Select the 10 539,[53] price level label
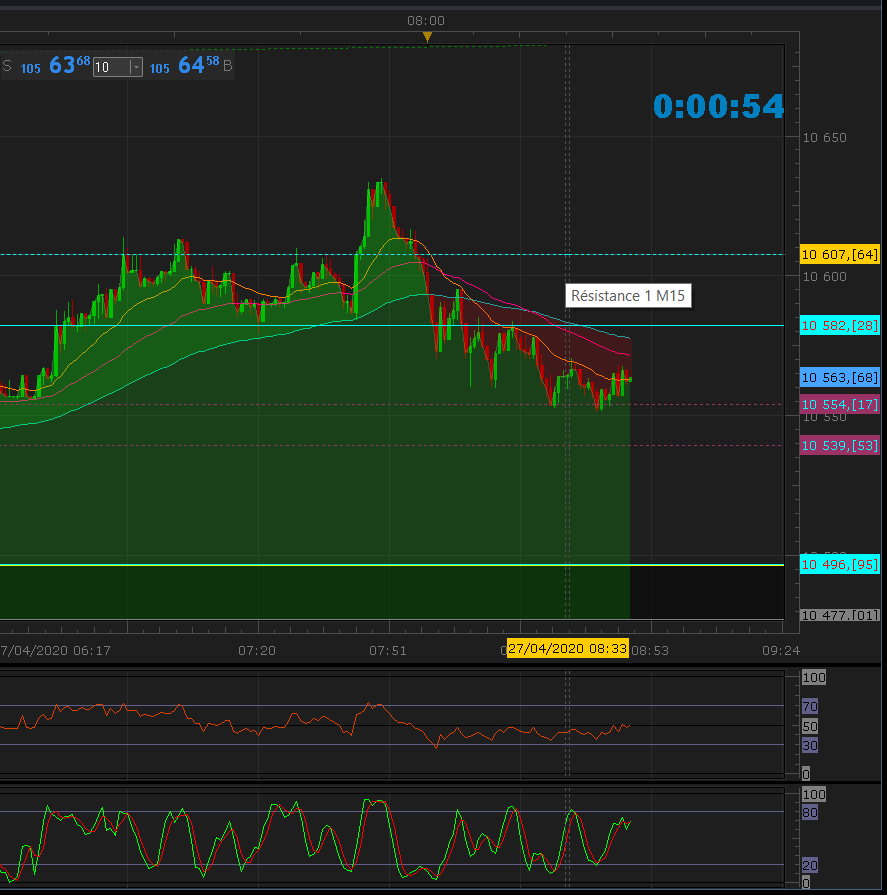Viewport: 887px width, 895px height. click(839, 445)
